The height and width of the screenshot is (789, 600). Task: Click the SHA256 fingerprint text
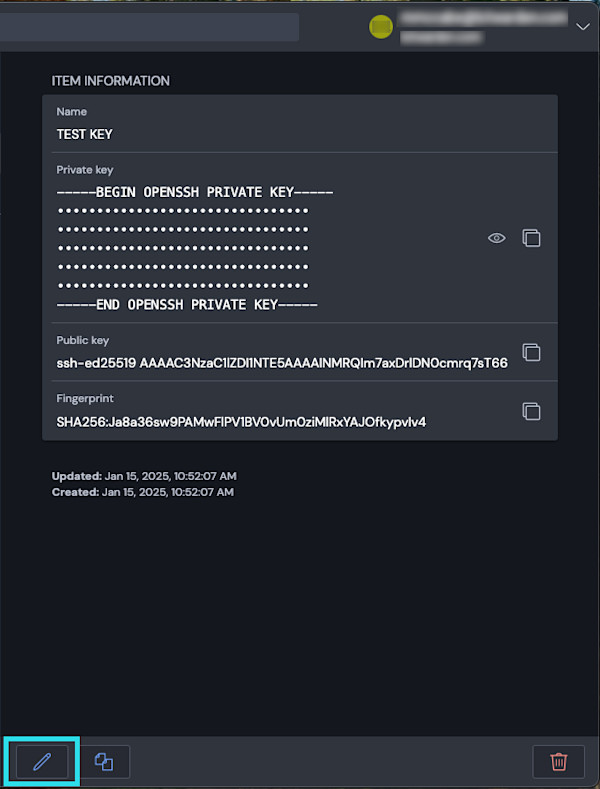(241, 421)
